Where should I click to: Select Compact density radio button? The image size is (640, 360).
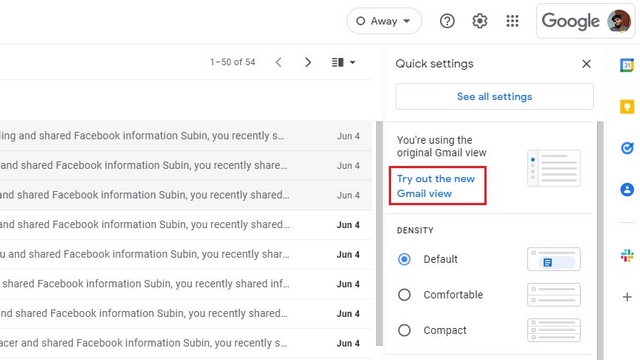pyautogui.click(x=404, y=330)
